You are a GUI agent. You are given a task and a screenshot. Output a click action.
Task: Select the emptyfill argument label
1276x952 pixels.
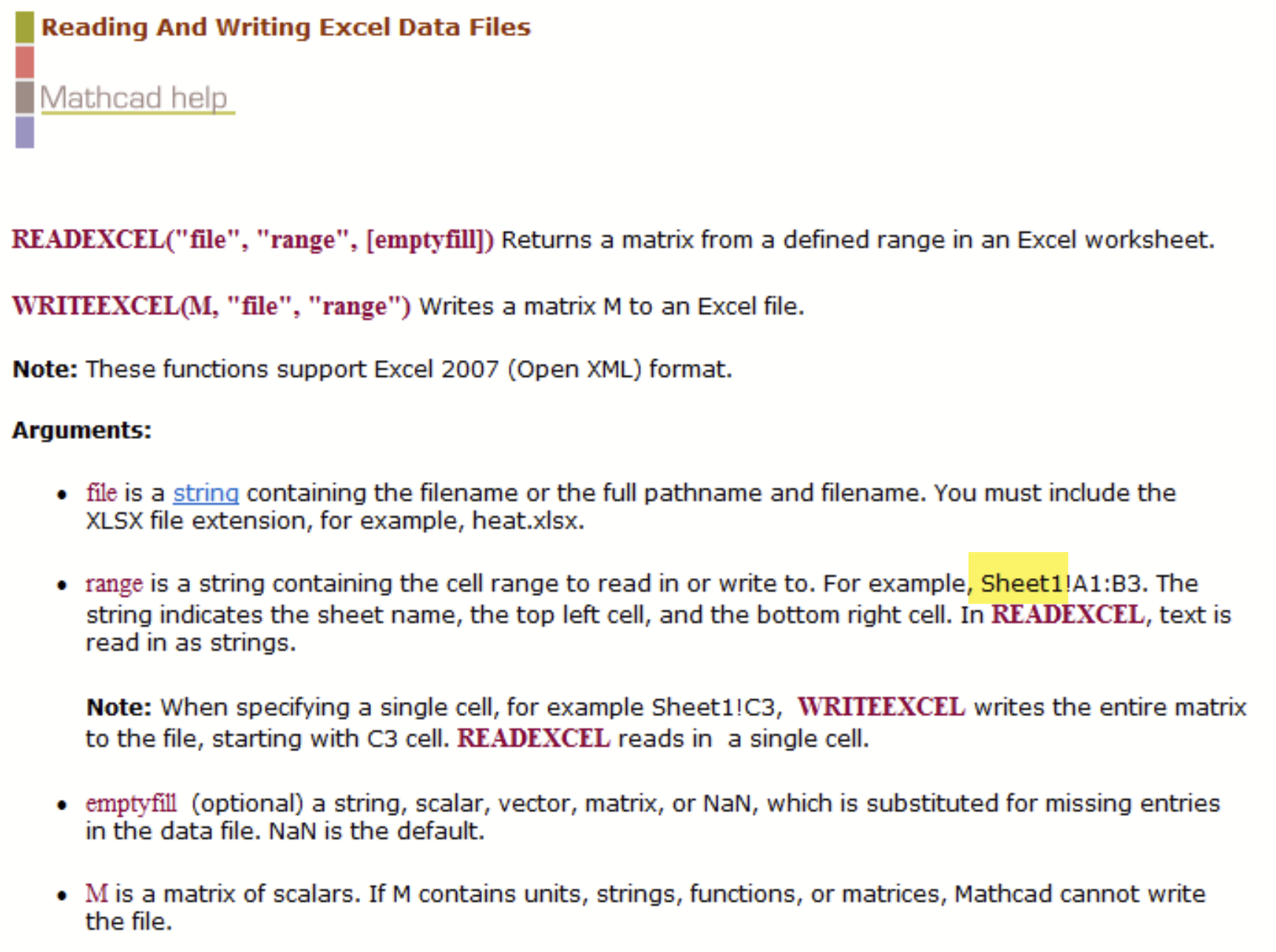131,803
